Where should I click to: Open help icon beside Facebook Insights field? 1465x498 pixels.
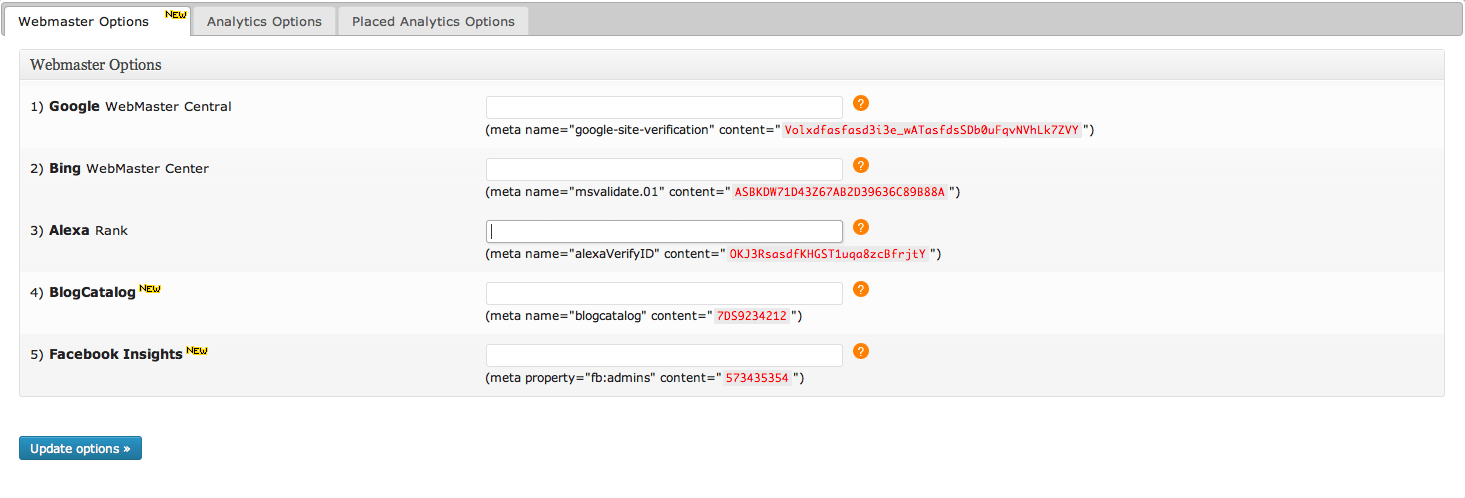861,351
